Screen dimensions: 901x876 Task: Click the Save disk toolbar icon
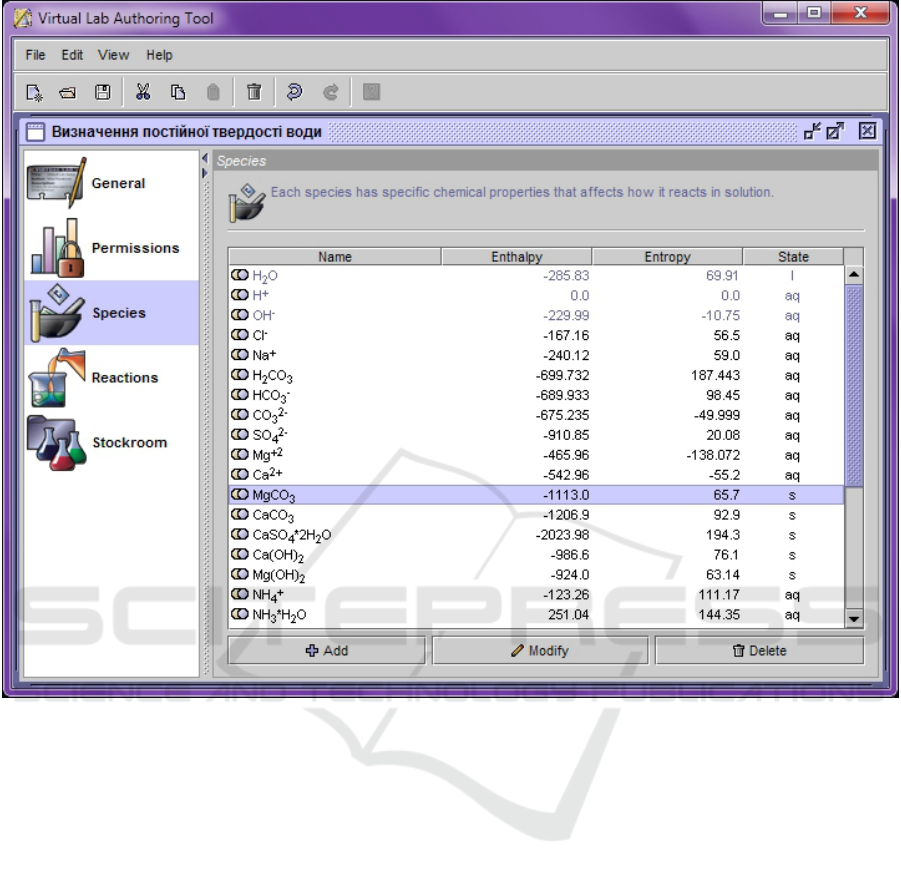[x=102, y=93]
